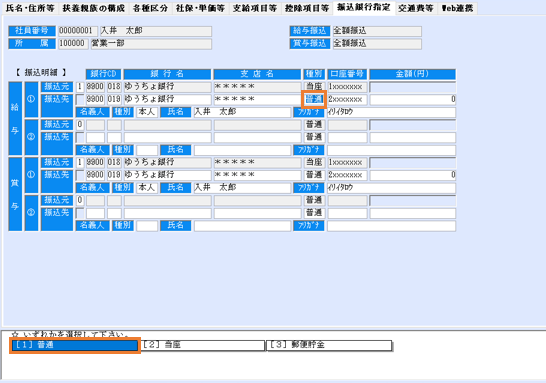Click 給与振込 全額振込 field

pos(377,31)
